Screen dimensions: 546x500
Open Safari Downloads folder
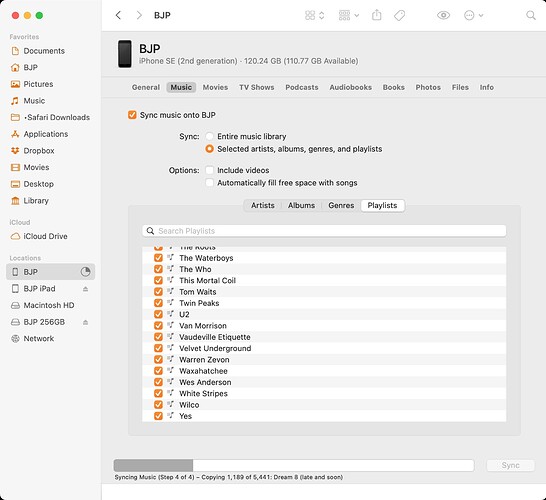pyautogui.click(x=56, y=117)
